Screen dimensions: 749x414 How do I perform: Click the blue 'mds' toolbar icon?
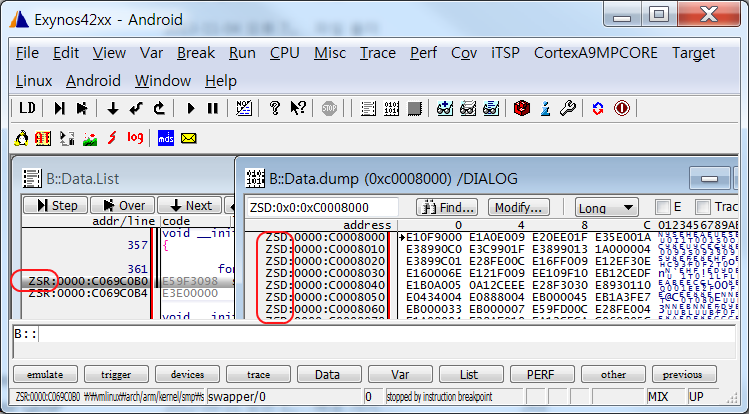tap(166, 138)
